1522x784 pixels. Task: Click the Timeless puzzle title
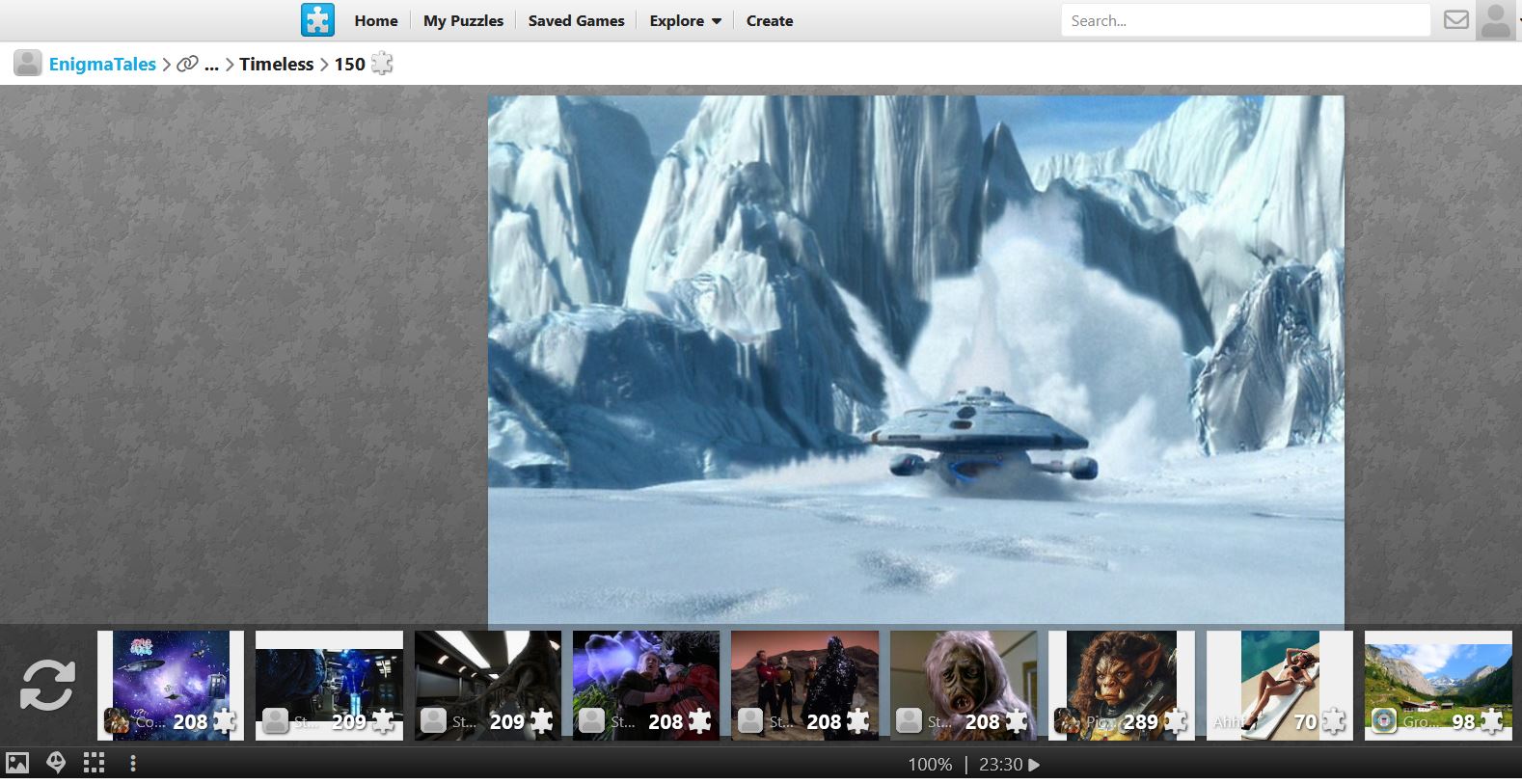(276, 64)
